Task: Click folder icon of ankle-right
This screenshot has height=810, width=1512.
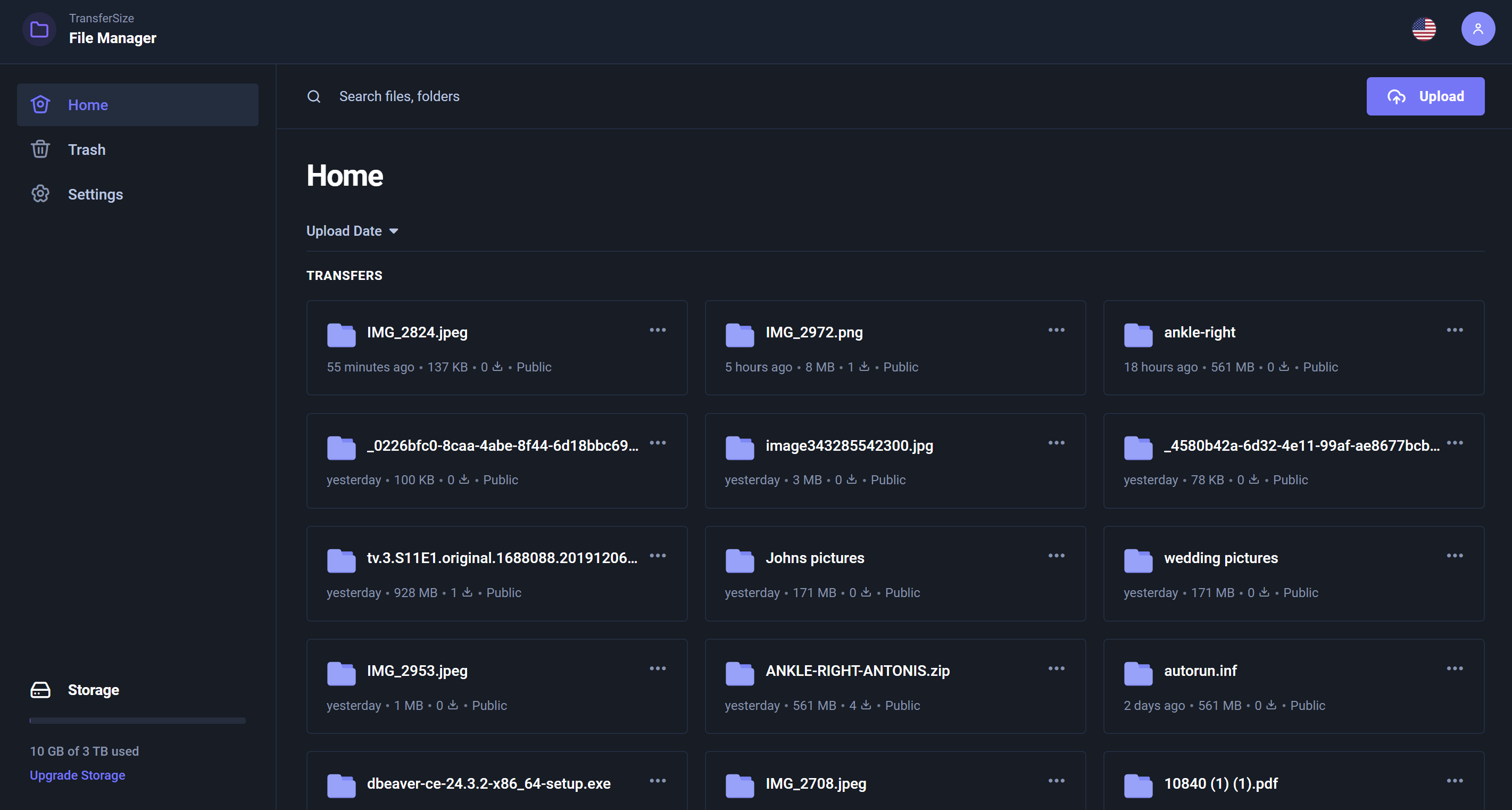Action: coord(1138,335)
